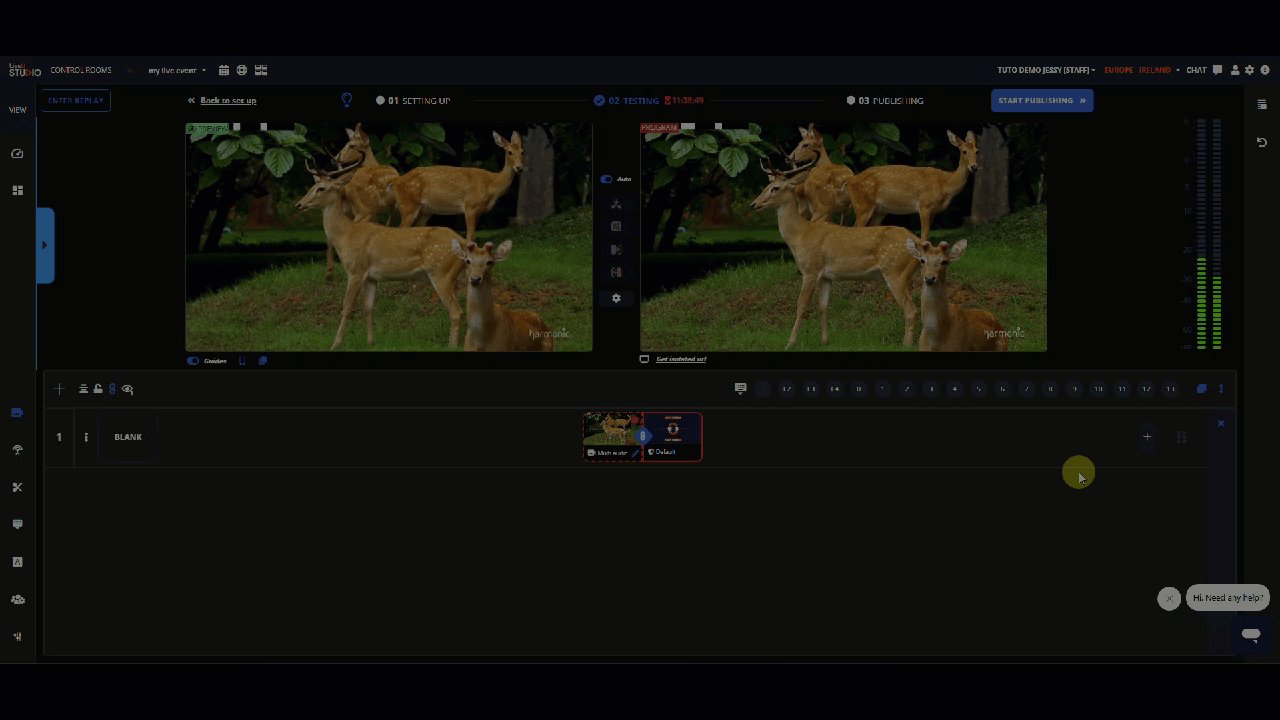Toggle the eye visibility icon in timeline toolbar
The width and height of the screenshot is (1280, 720).
[x=127, y=389]
